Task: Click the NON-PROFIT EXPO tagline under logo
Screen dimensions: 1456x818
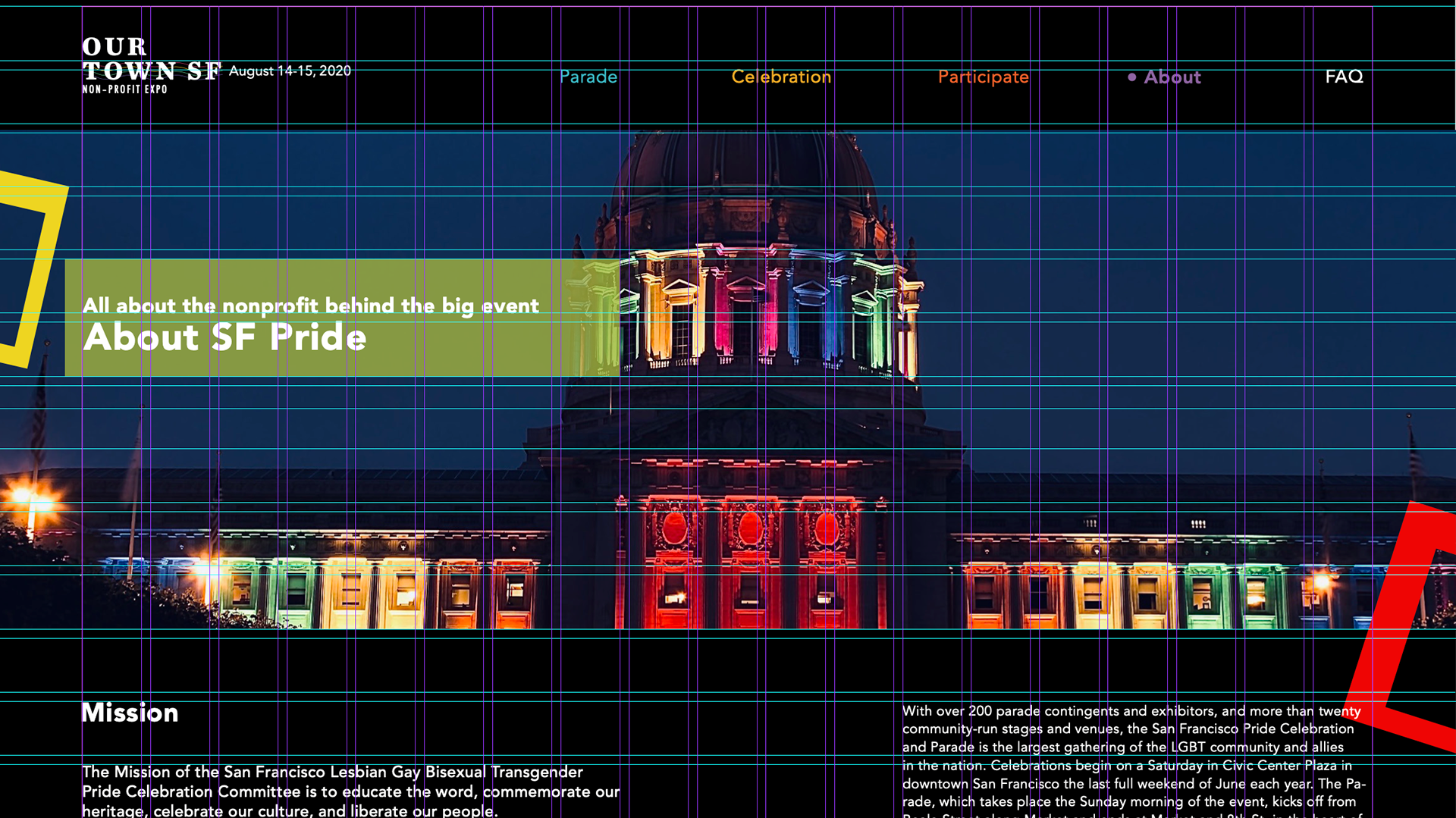Action: point(124,89)
